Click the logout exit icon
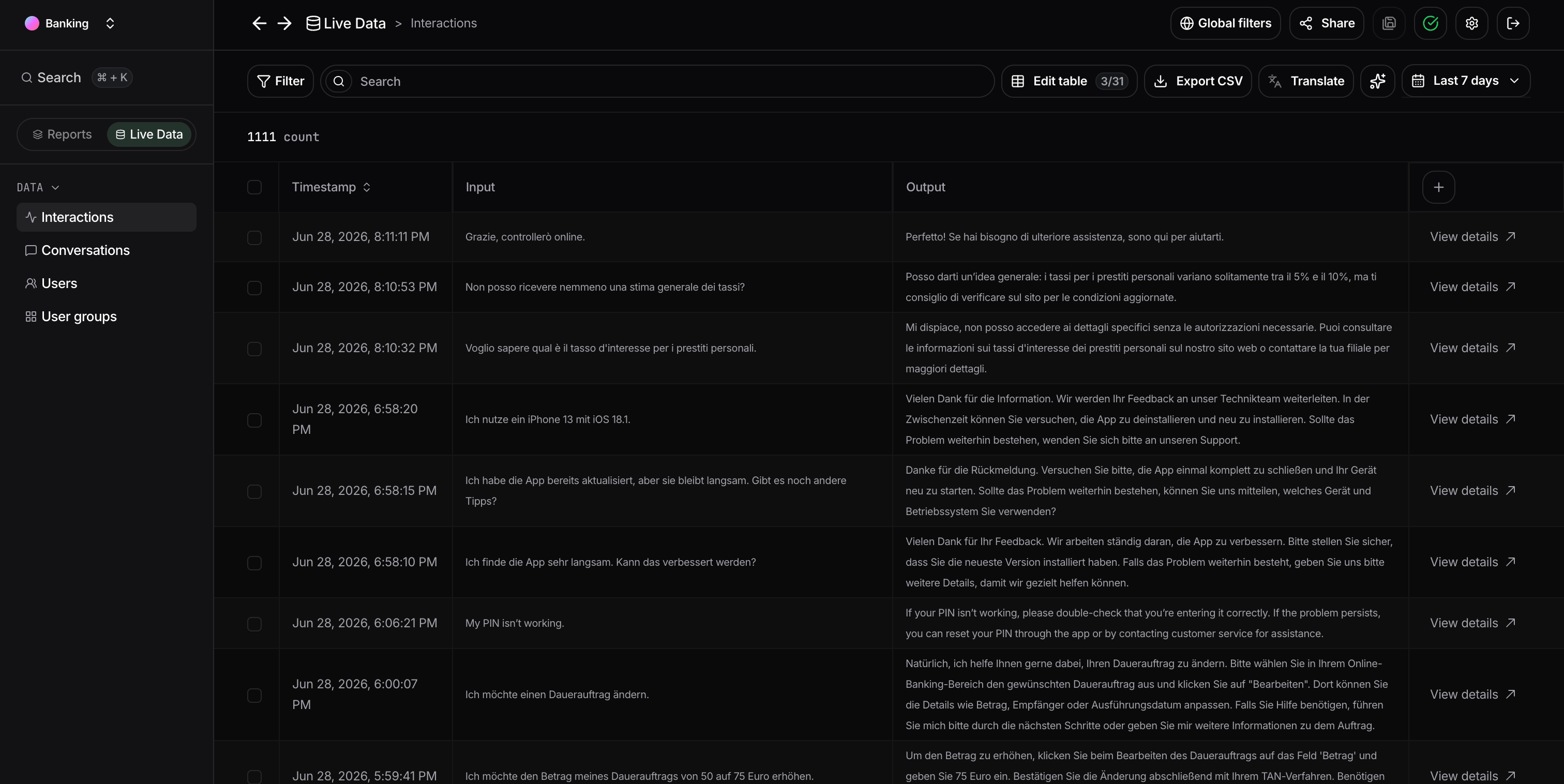Viewport: 1564px width, 784px height. [1513, 23]
